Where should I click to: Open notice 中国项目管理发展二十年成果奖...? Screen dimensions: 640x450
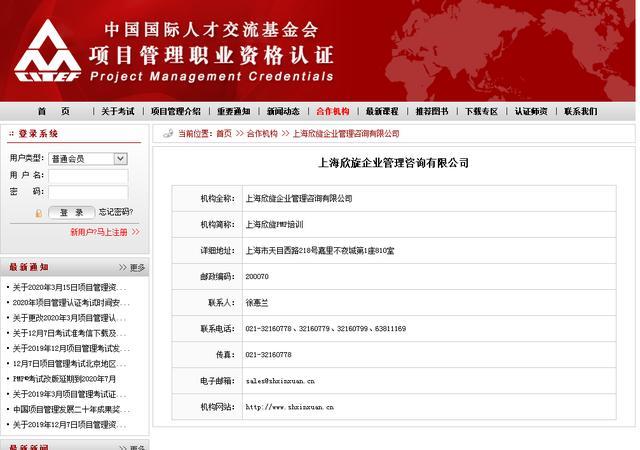69,409
